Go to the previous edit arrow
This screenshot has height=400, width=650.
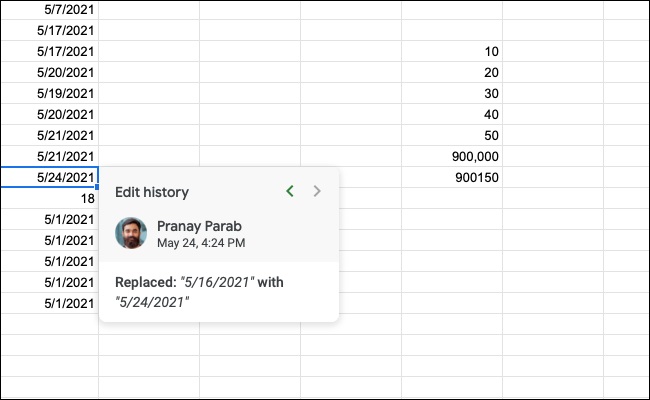(x=290, y=191)
